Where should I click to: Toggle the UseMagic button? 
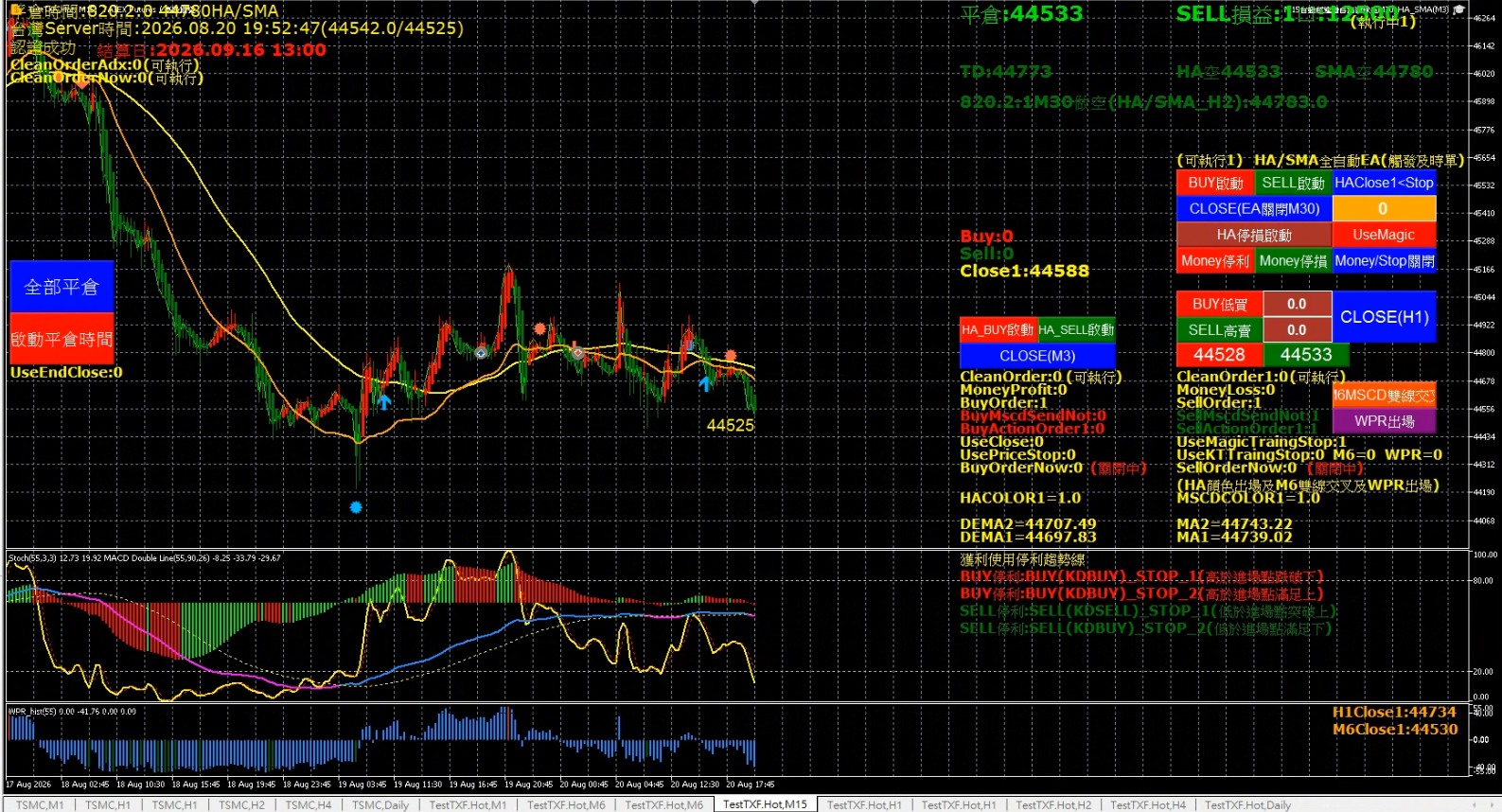(x=1384, y=235)
